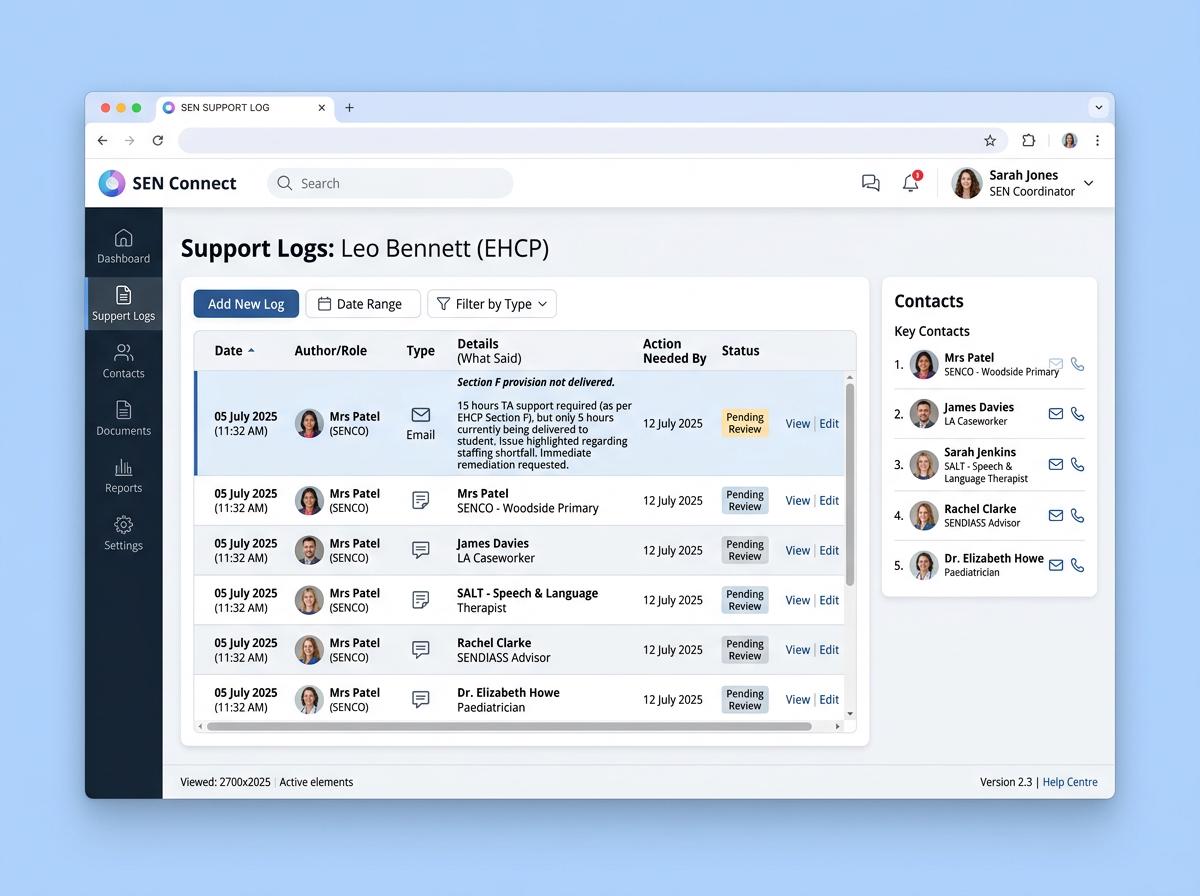Screen dimensions: 1200x896
Task: Open Sarah Jones user menu chevron
Action: tap(1089, 183)
